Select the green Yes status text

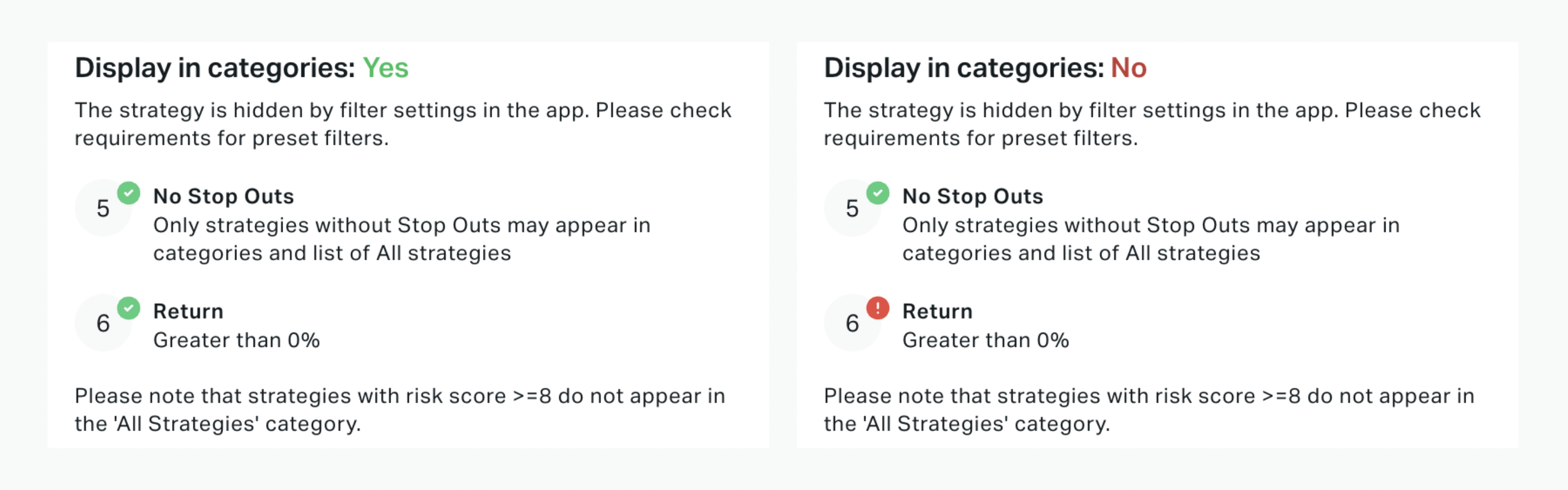(385, 68)
